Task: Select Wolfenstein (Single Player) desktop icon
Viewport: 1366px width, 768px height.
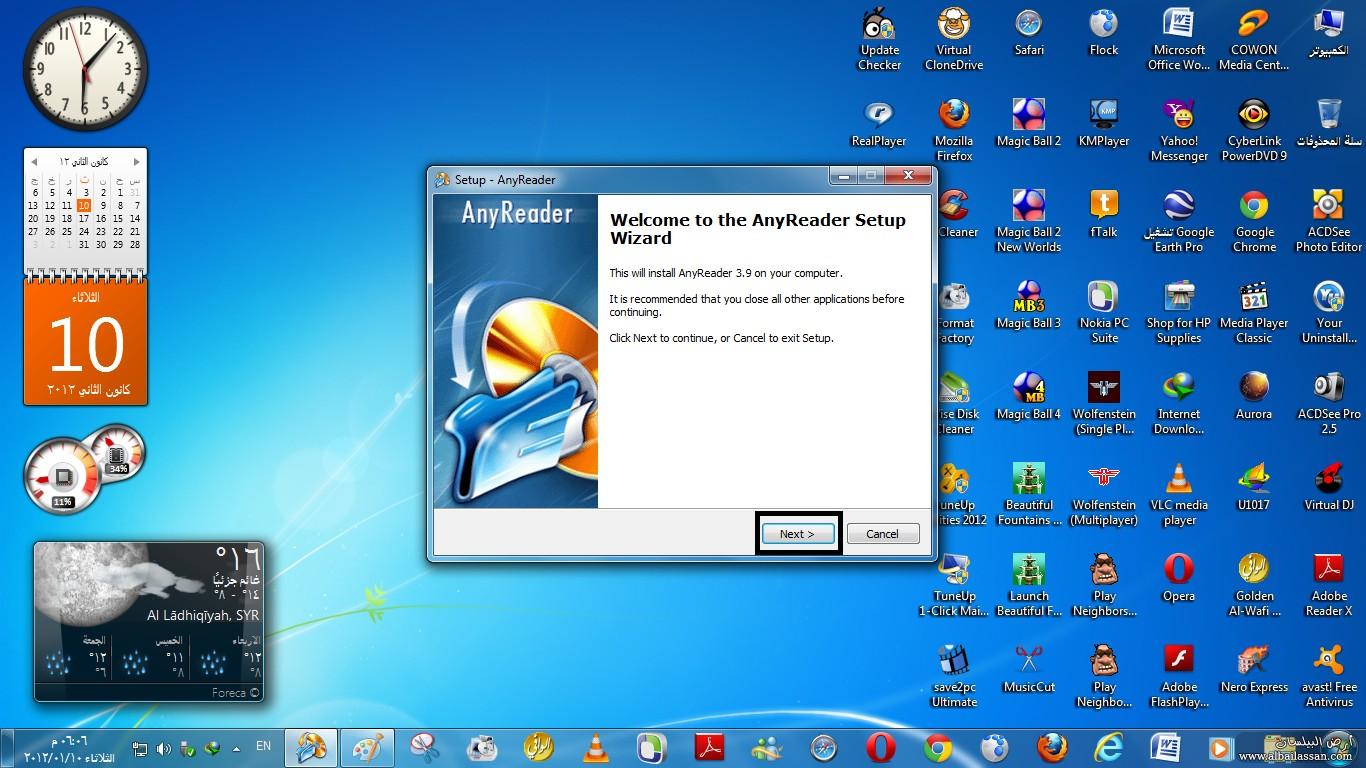Action: click(1104, 404)
